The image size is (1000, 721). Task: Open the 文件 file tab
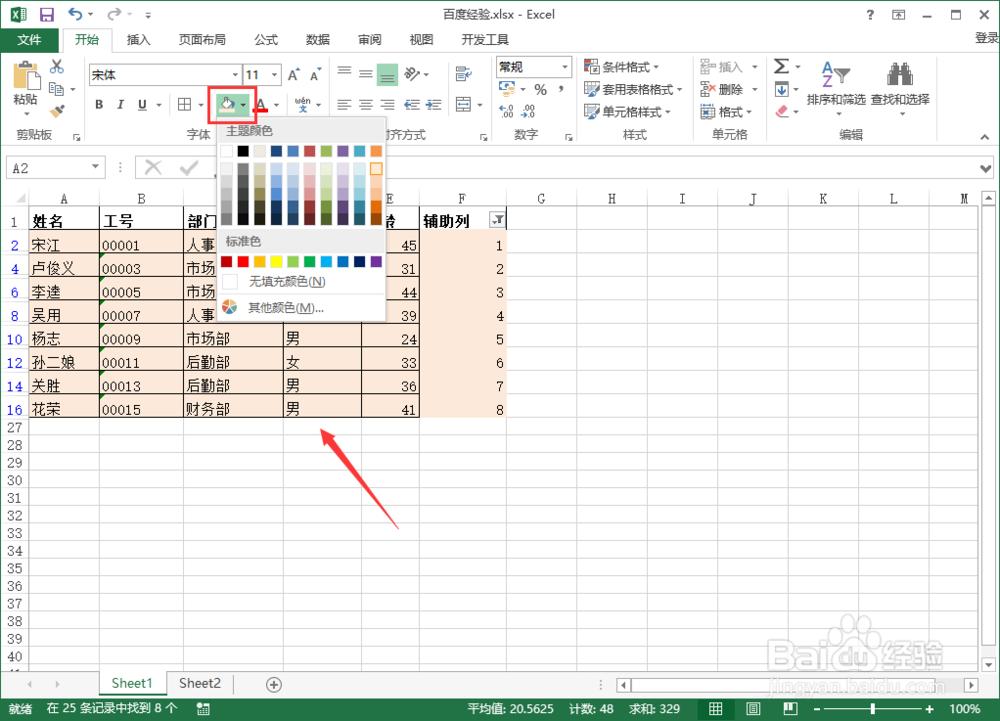29,40
